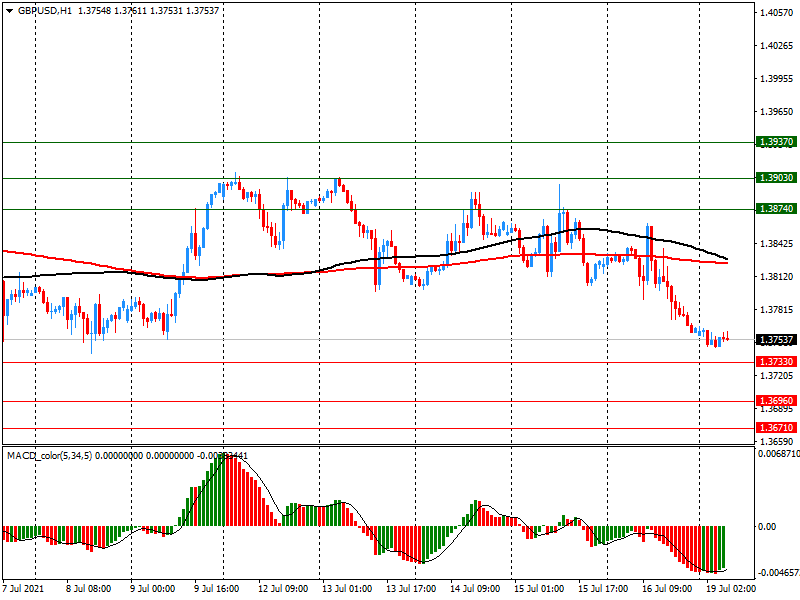Click the 8 Jul 08:00 time label

(x=89, y=589)
